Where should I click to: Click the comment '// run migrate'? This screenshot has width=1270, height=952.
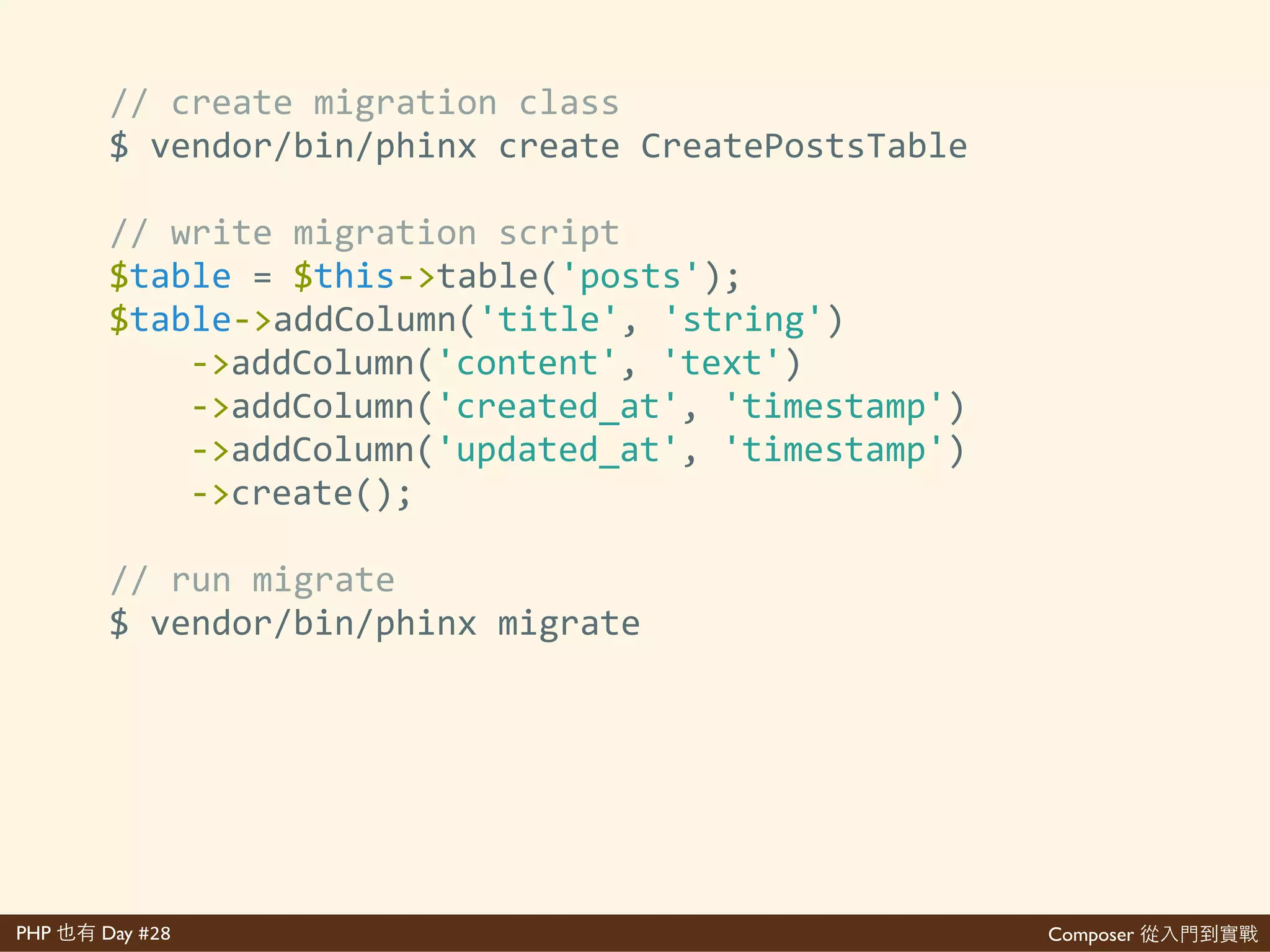click(252, 581)
